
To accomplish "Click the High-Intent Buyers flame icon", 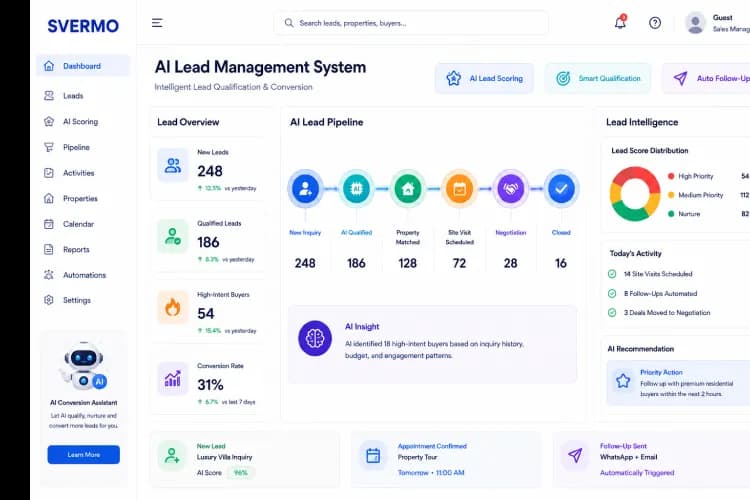I will pyautogui.click(x=173, y=308).
